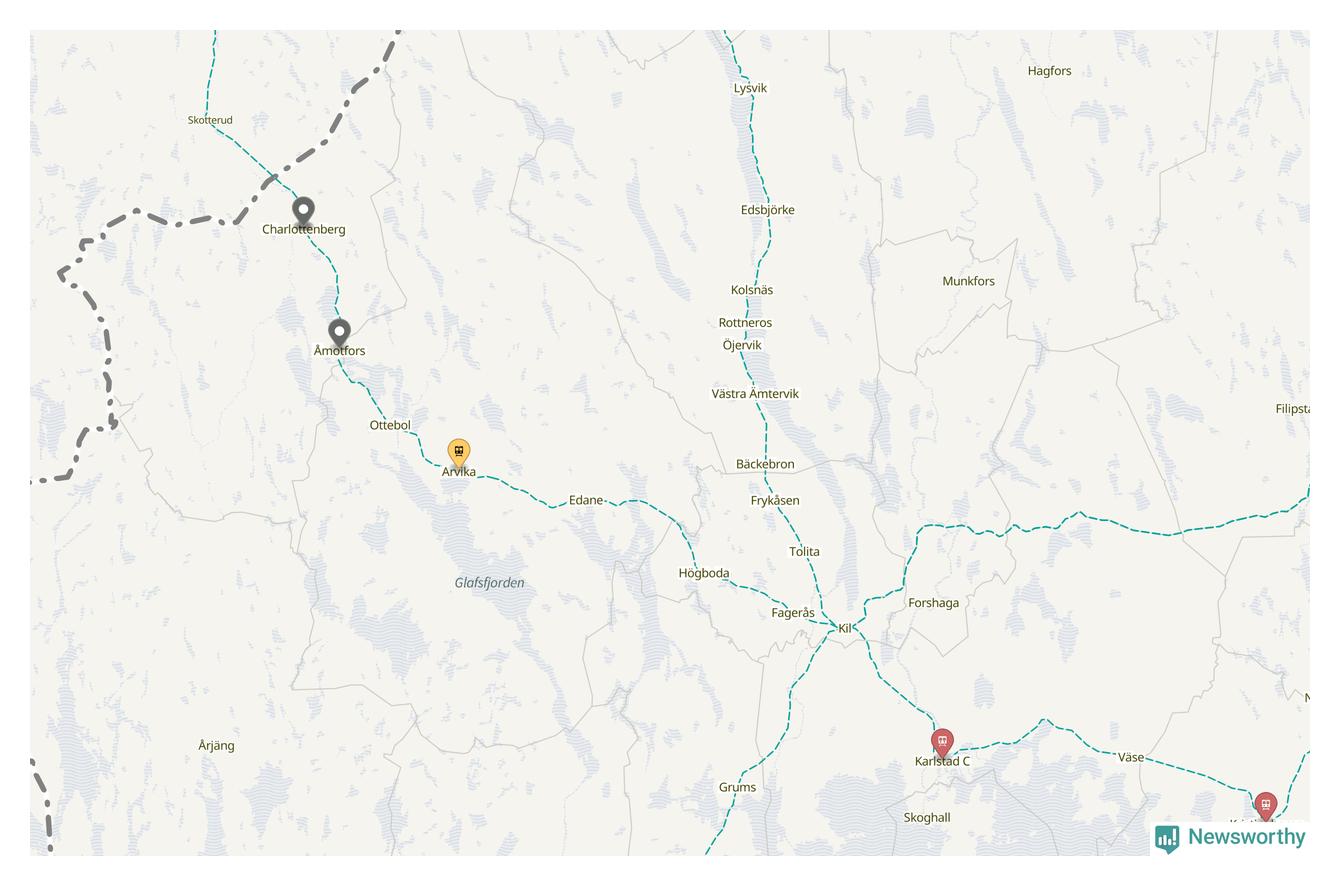1340x886 pixels.
Task: Select the Västra Ämtervik label
Action: coord(755,394)
